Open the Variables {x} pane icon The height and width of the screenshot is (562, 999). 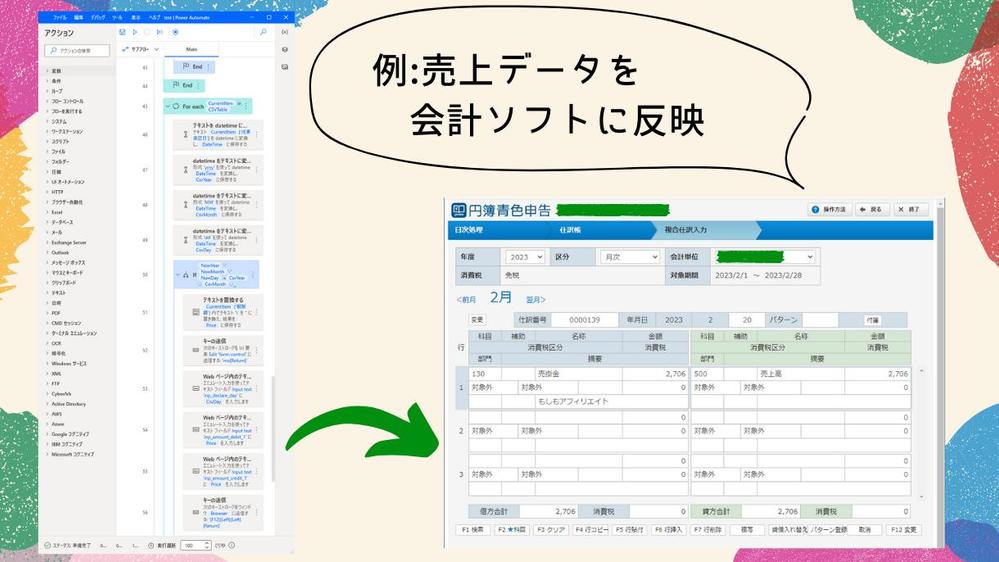click(x=285, y=32)
